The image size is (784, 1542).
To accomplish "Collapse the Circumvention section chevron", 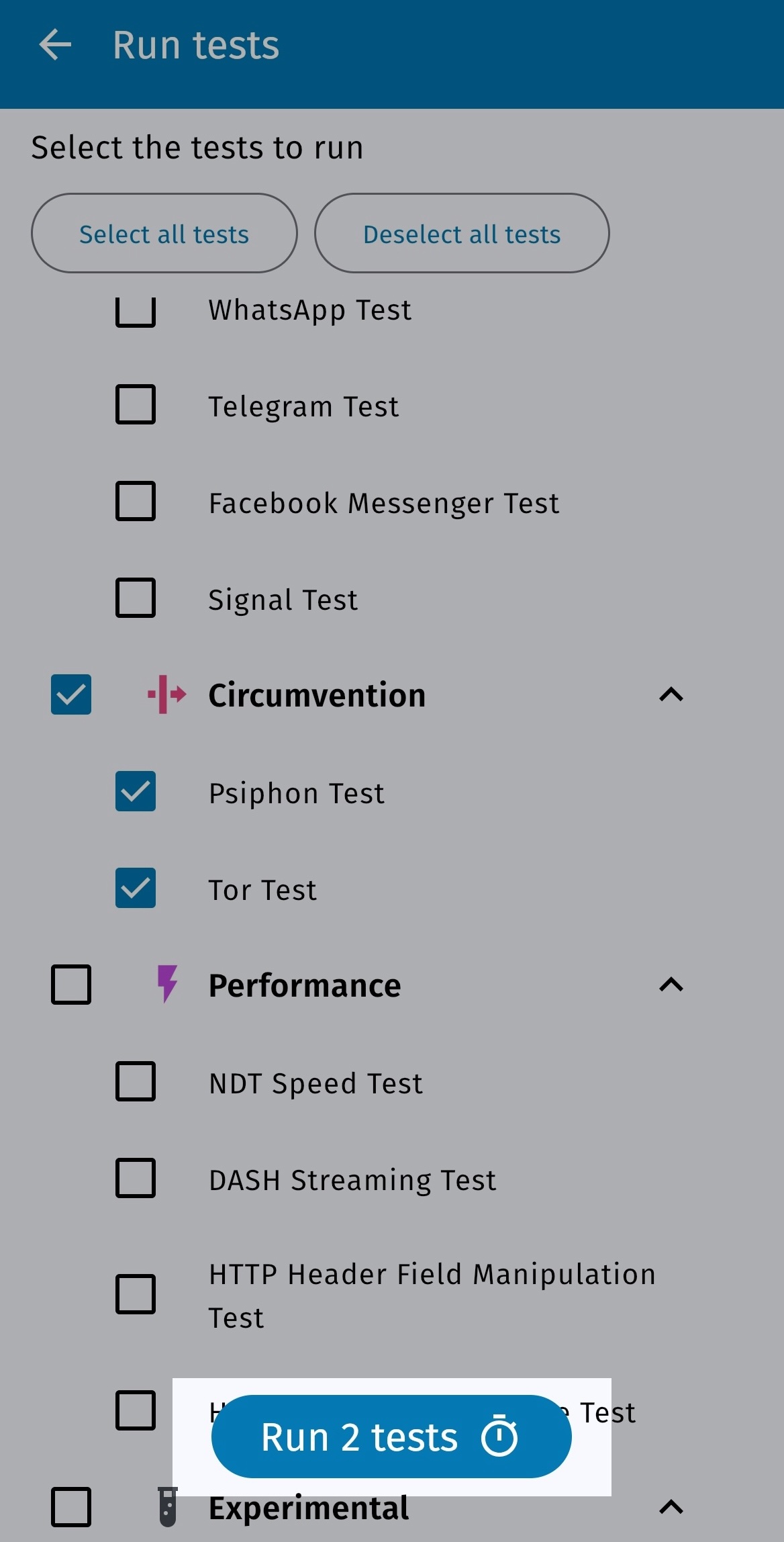I will point(671,694).
